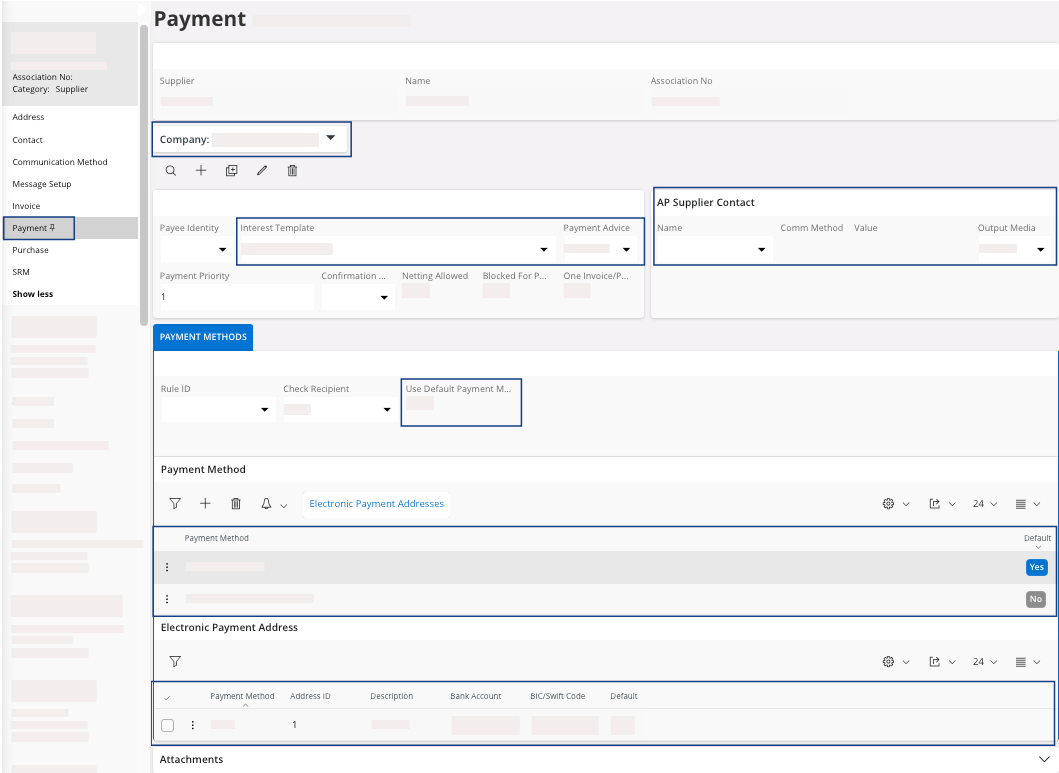This screenshot has height=773, width=1059.
Task: Filter the Electronic Payment Address list
Action: 175,661
